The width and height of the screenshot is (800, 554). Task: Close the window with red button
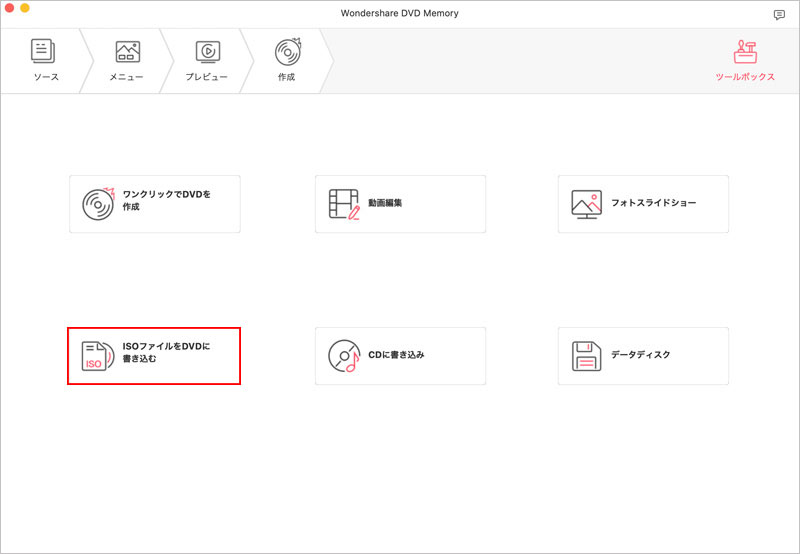(9, 8)
